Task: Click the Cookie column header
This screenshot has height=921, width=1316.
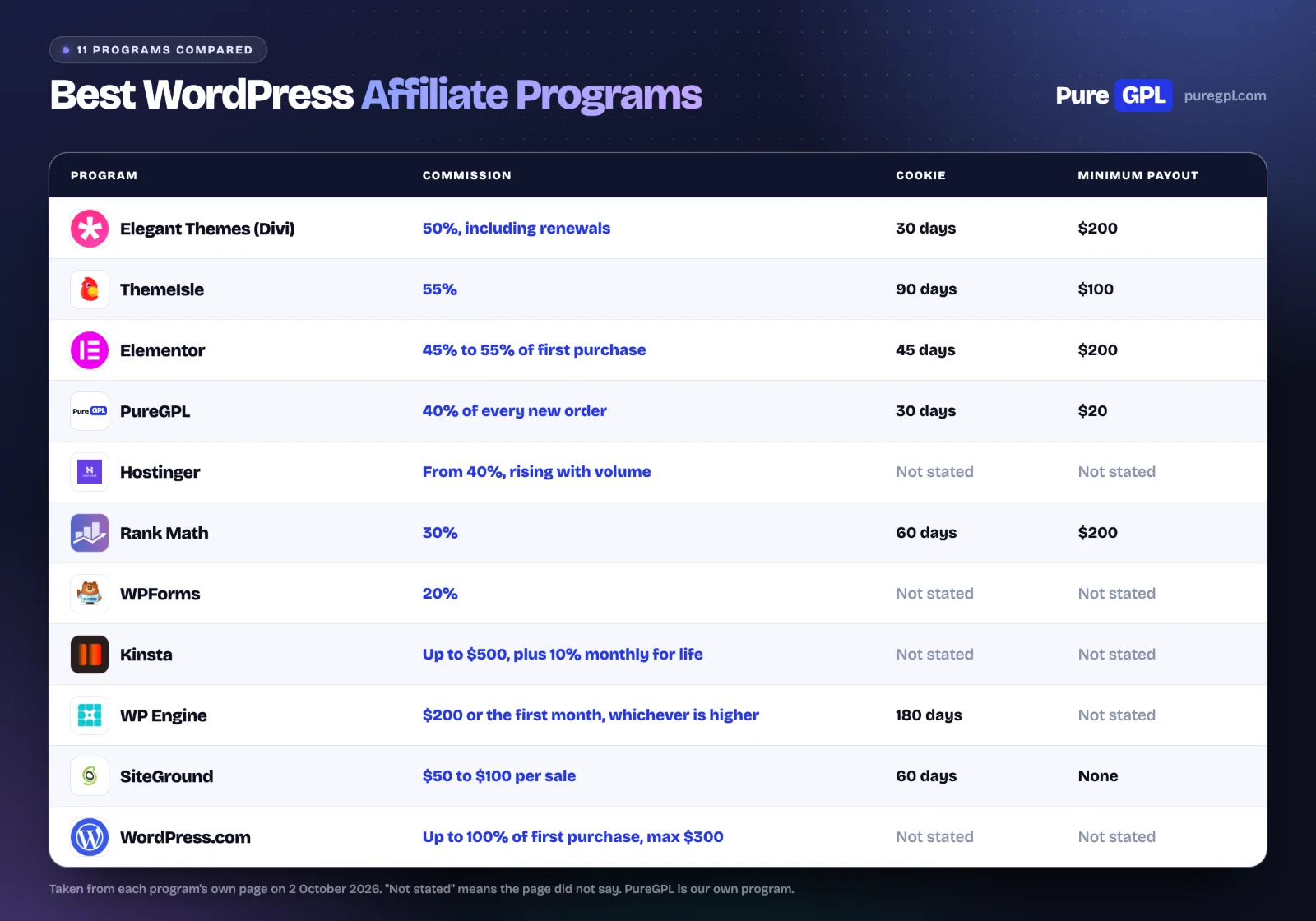Action: click(x=920, y=175)
